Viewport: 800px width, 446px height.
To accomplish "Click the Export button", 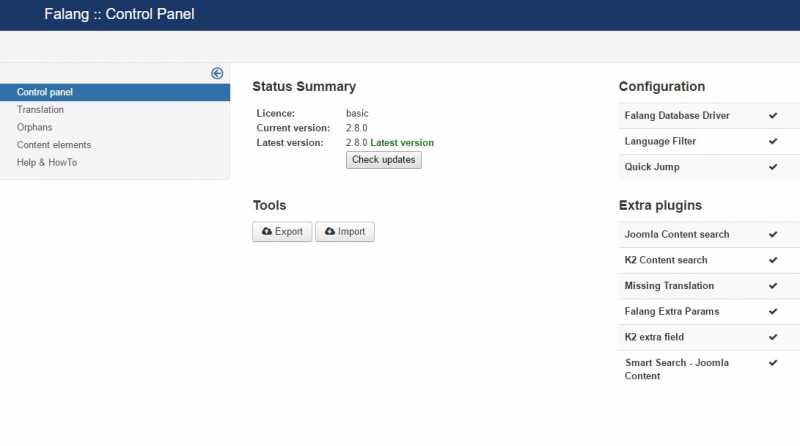I will (282, 232).
